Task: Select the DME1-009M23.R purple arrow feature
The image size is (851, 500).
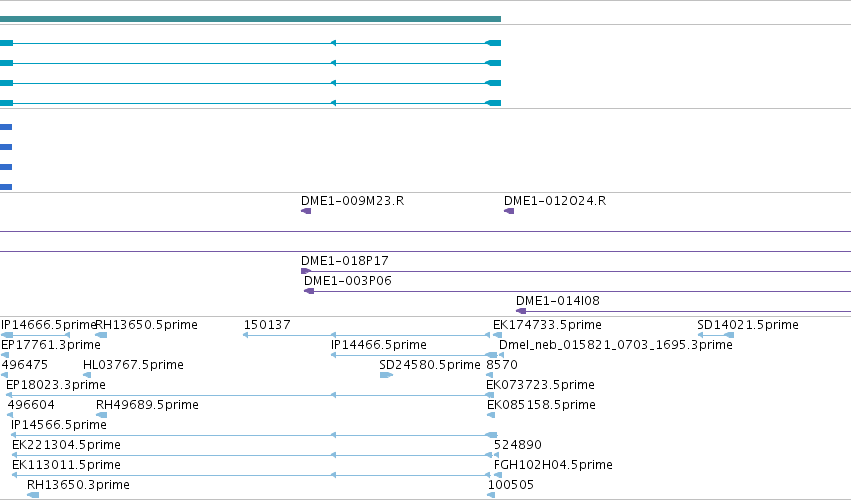Action: pos(306,211)
